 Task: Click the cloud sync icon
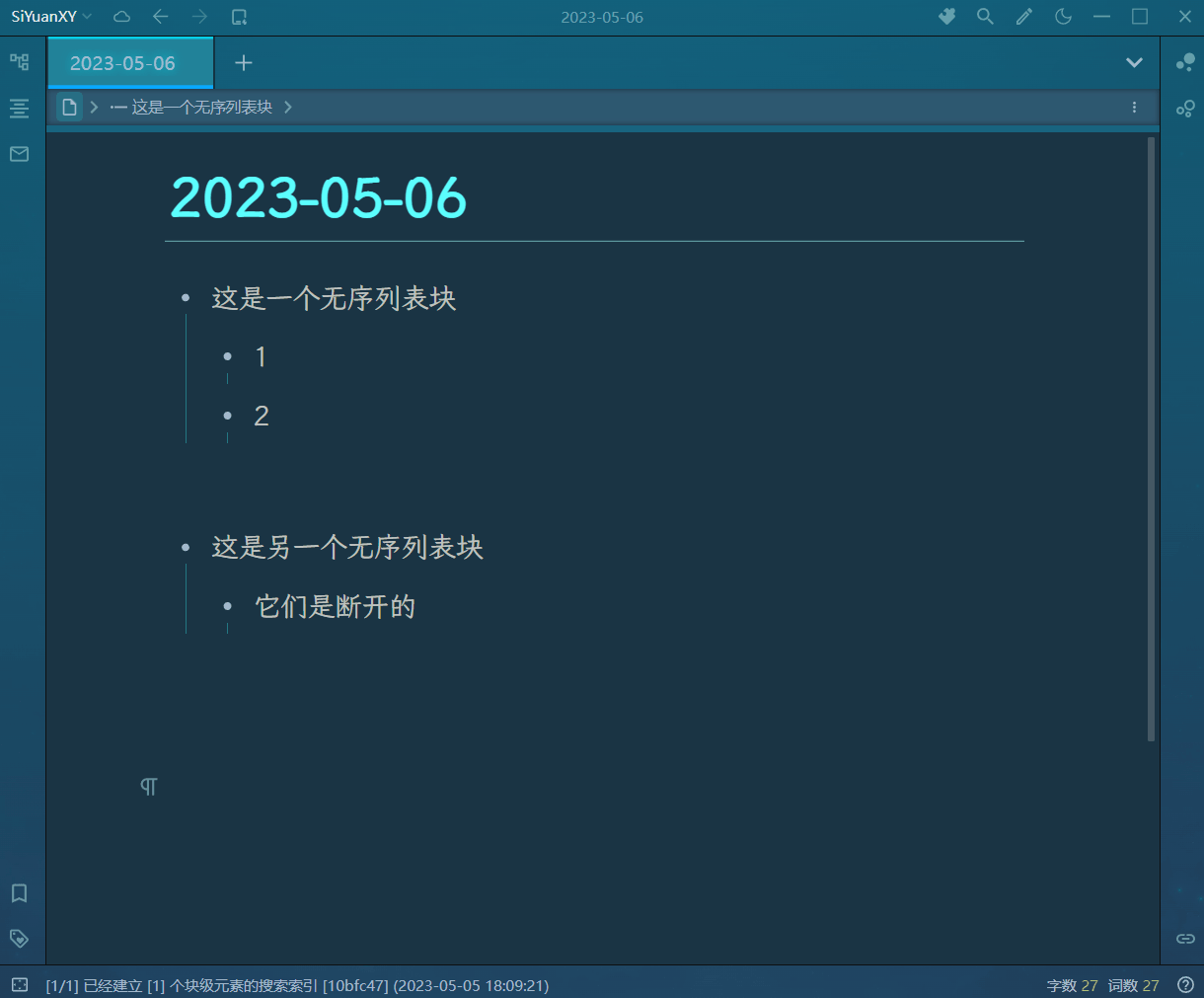[121, 17]
